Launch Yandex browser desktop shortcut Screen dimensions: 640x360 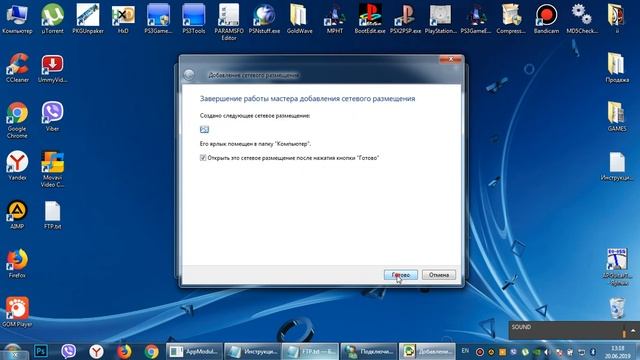17,165
